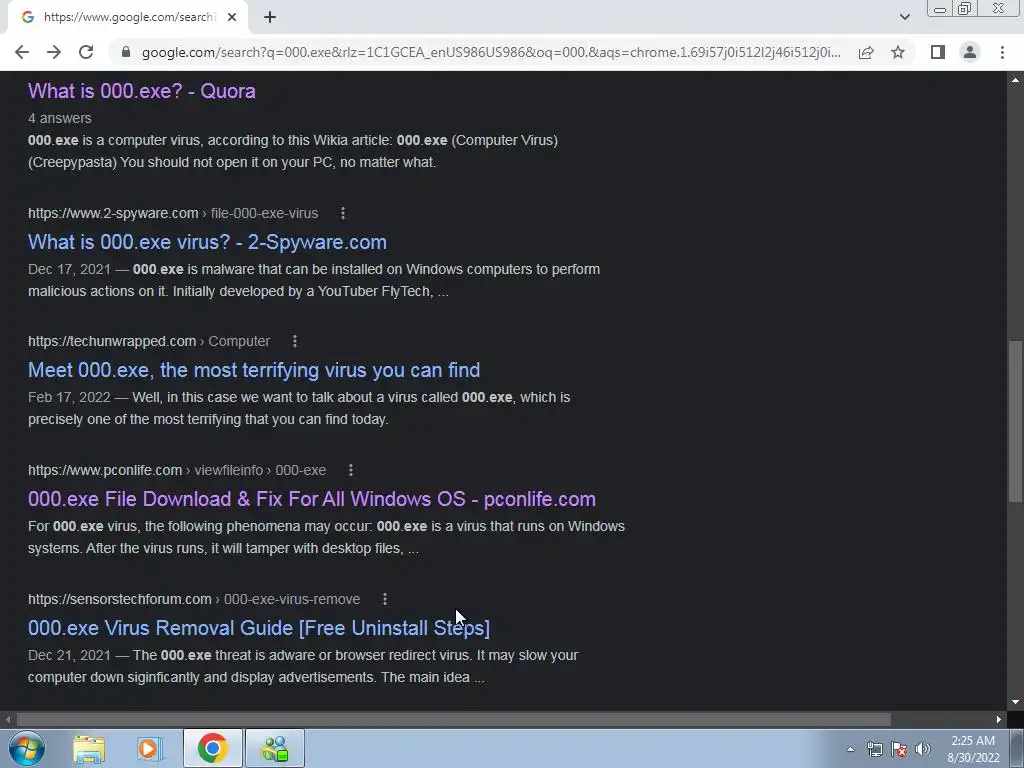Click the https://www.2-spyware.com URL text
The width and height of the screenshot is (1024, 768).
(113, 214)
